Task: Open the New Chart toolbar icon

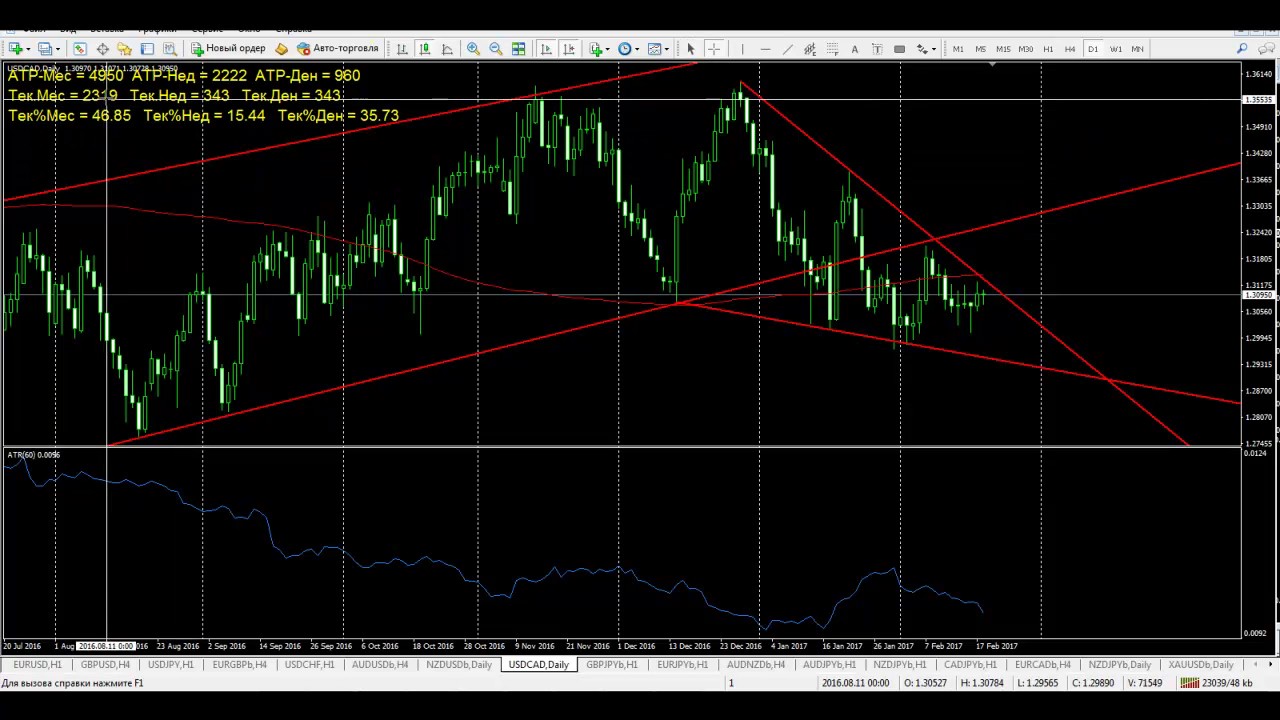Action: point(16,48)
